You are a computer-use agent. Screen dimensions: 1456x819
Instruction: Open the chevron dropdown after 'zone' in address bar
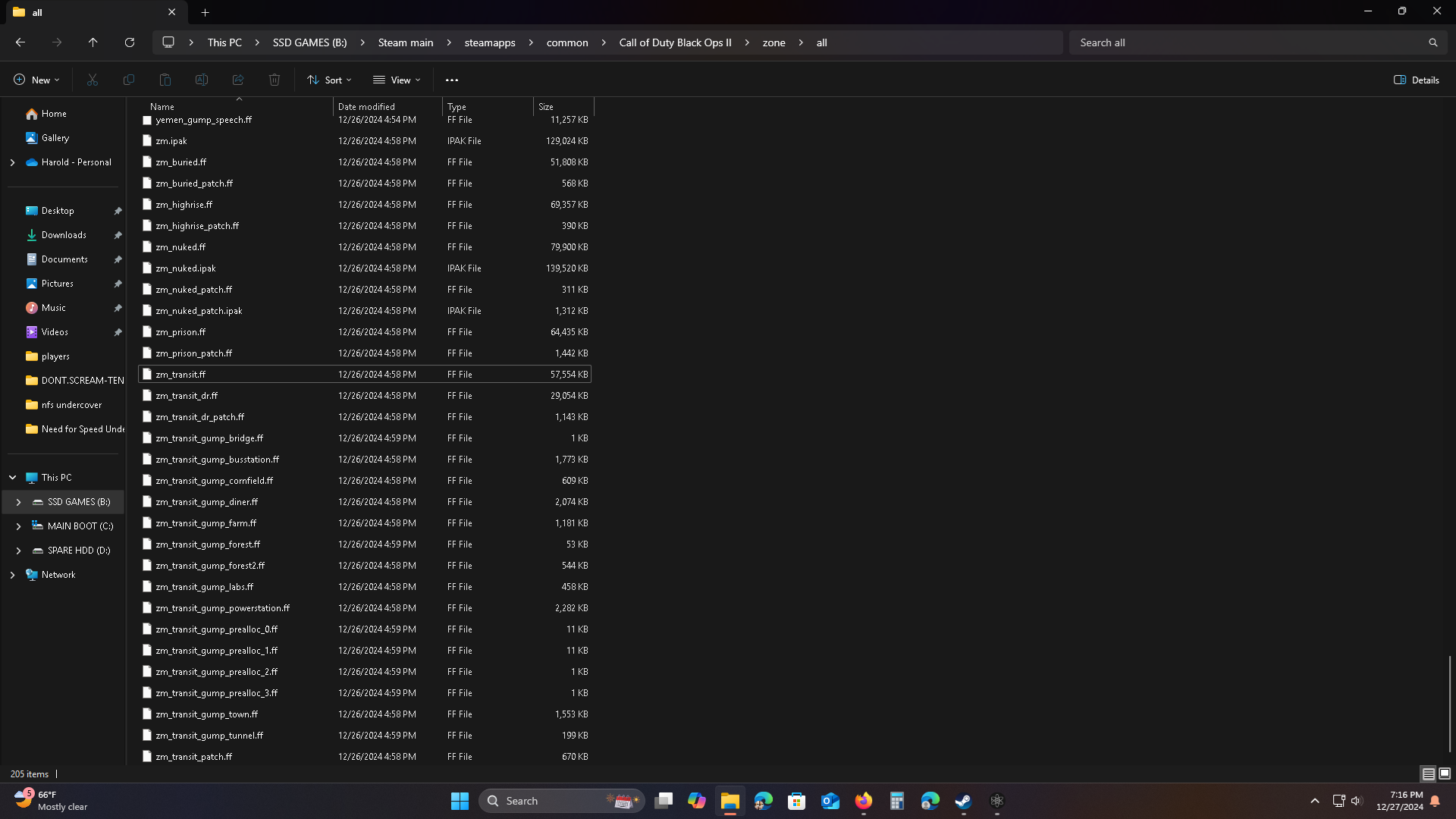(x=801, y=42)
